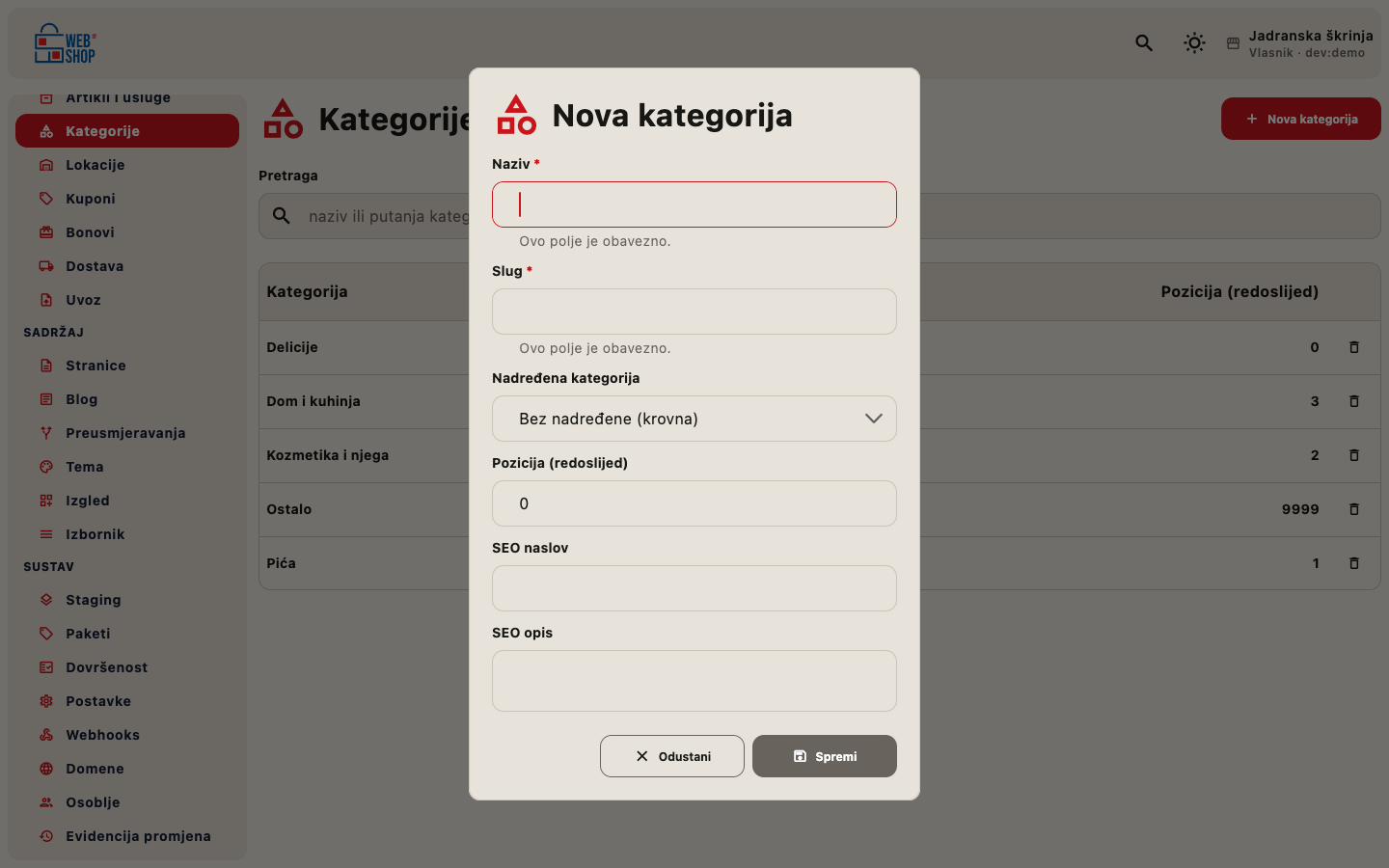
Task: Go to Lokacije sidebar item
Action: [127, 165]
